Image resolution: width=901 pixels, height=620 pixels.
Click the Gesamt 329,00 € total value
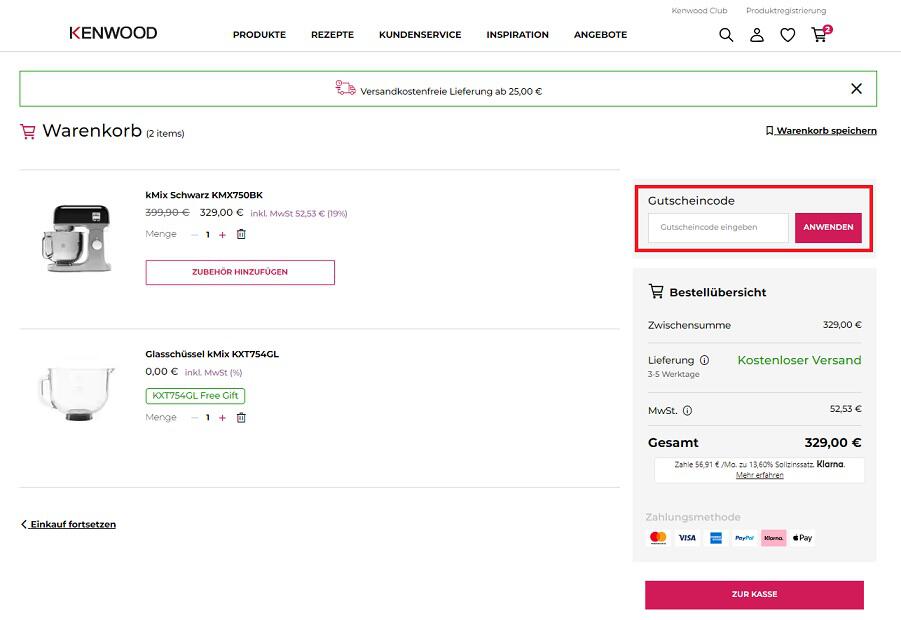833,442
